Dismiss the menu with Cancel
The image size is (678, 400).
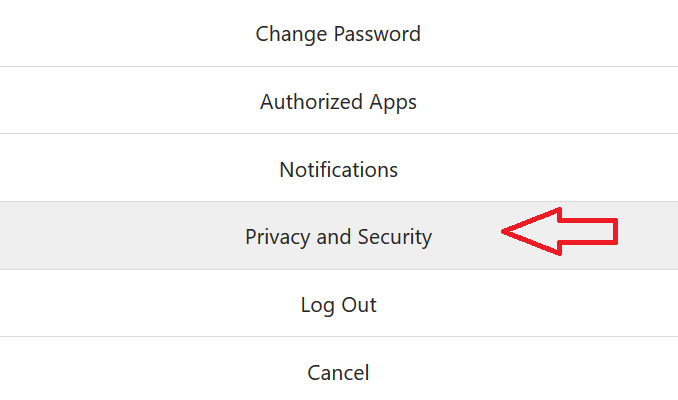[338, 373]
